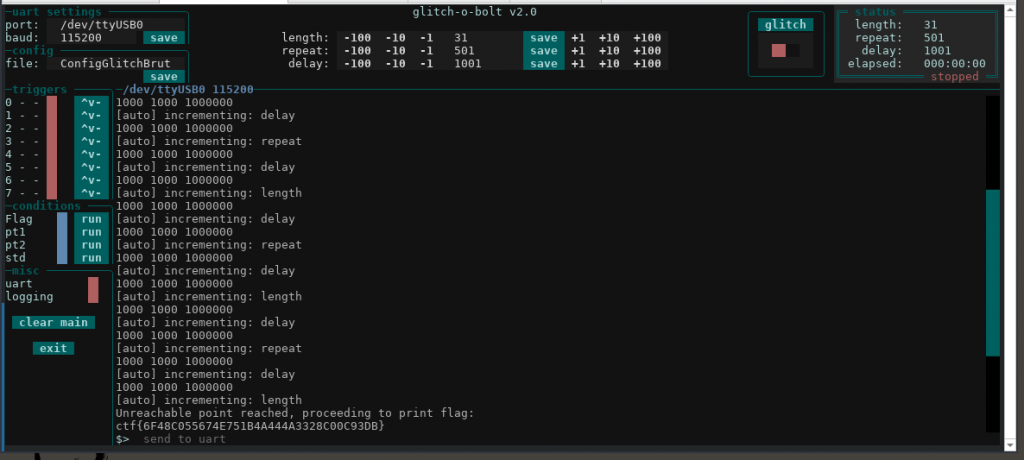Run the std condition

91,258
